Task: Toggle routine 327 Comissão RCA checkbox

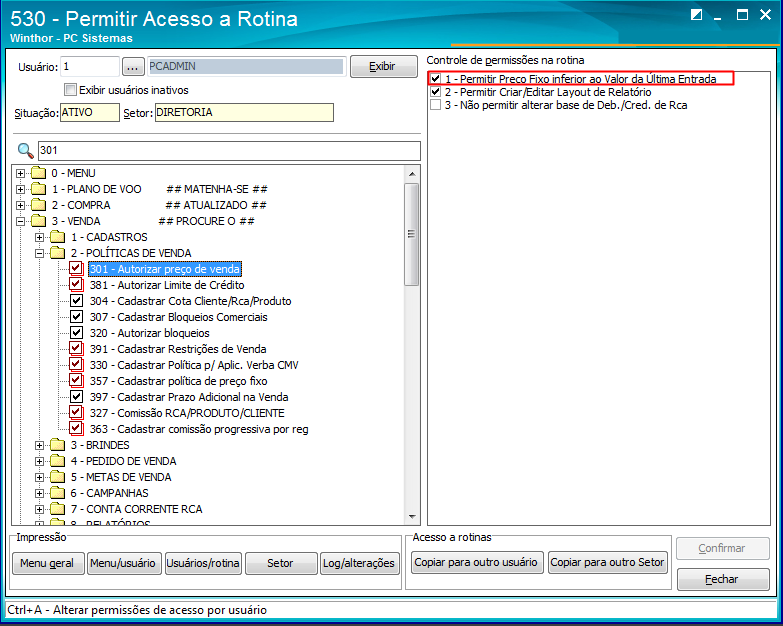Action: click(x=76, y=412)
